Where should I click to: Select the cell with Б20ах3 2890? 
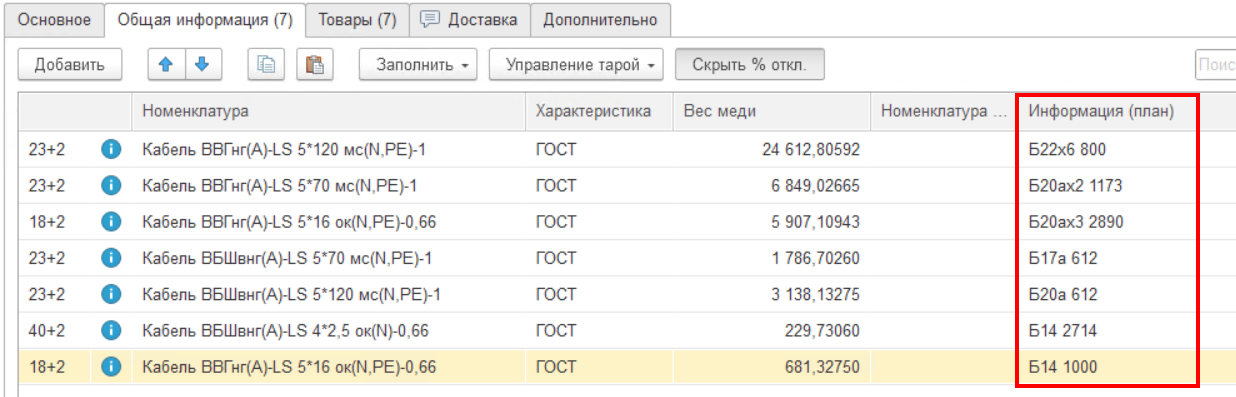[x=1107, y=222]
